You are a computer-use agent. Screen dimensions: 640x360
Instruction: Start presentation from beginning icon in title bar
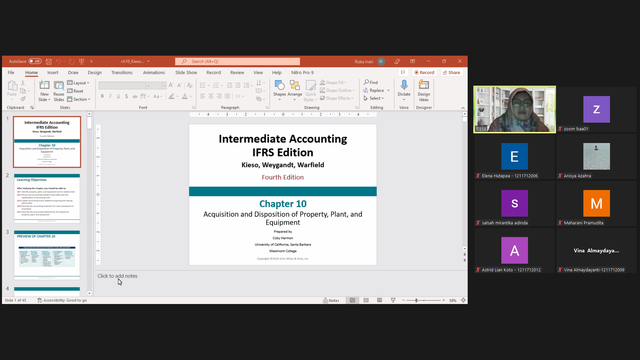(82, 61)
